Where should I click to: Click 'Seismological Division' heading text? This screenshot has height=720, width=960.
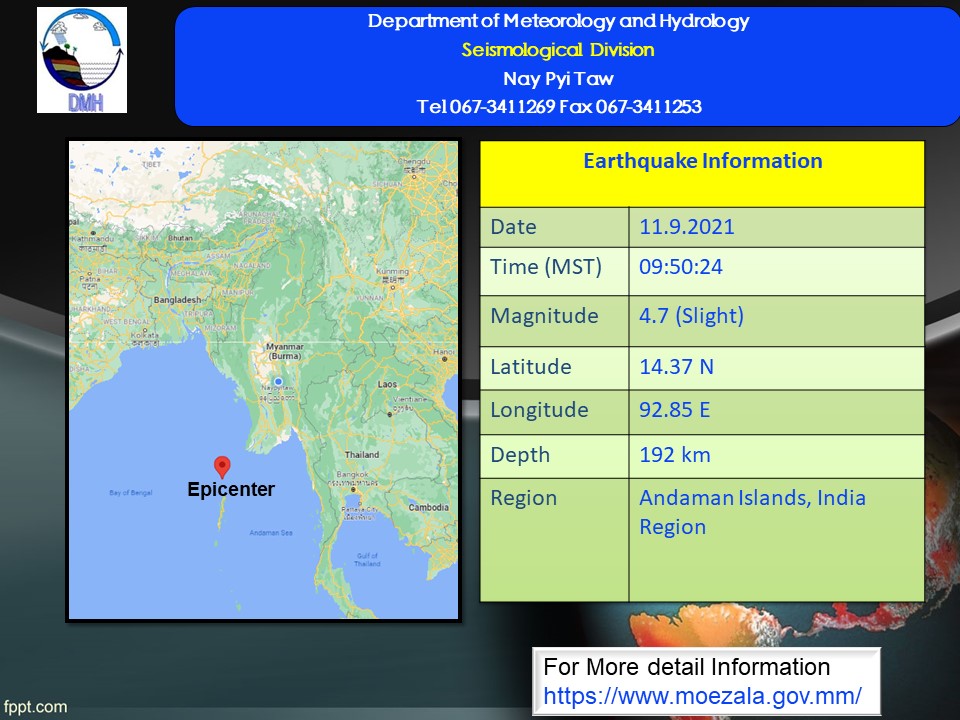pyautogui.click(x=558, y=50)
